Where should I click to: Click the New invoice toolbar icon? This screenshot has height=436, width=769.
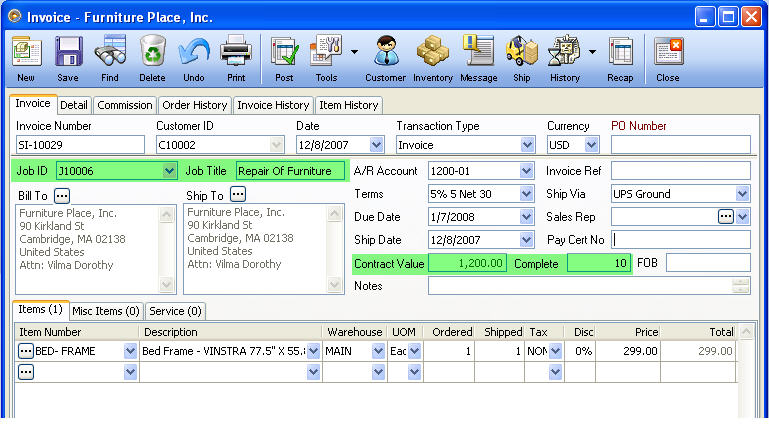point(26,53)
